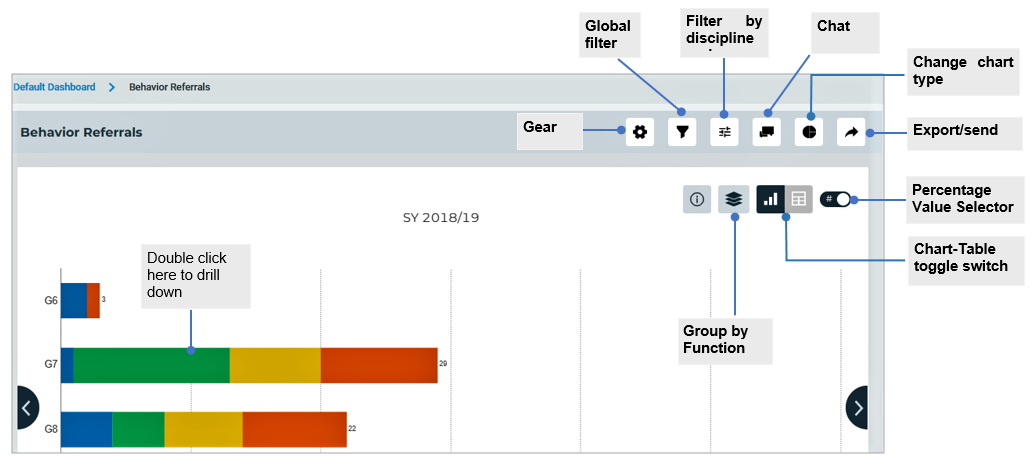Go to next chart with right arrow

click(858, 407)
